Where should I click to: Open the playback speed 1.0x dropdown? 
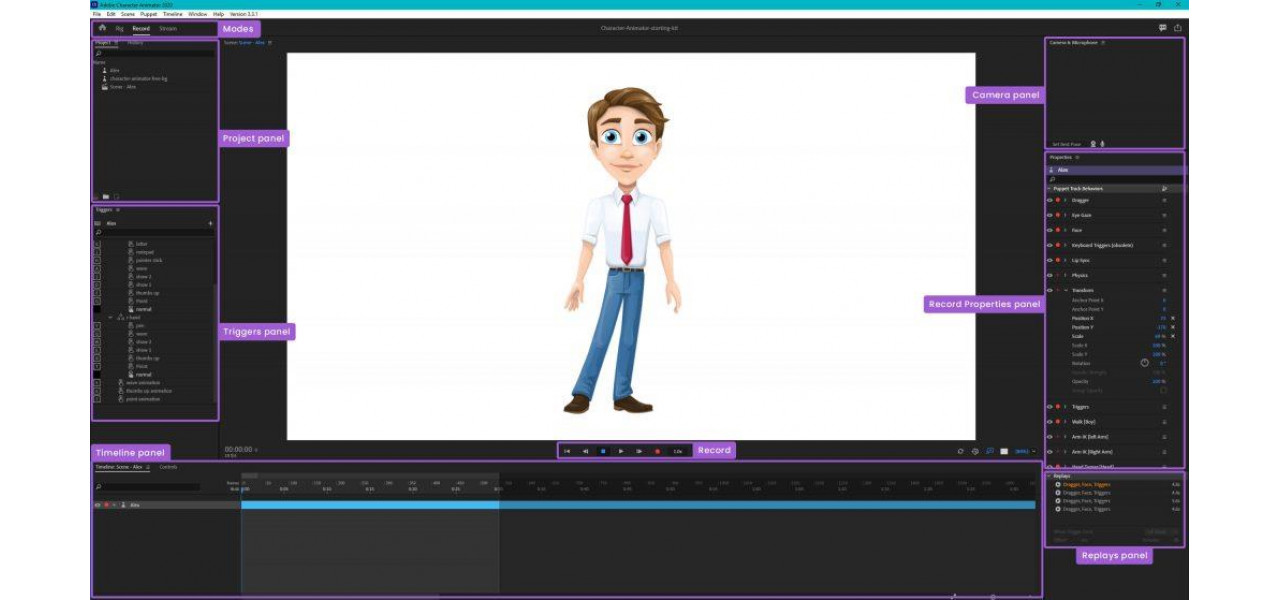pos(678,451)
